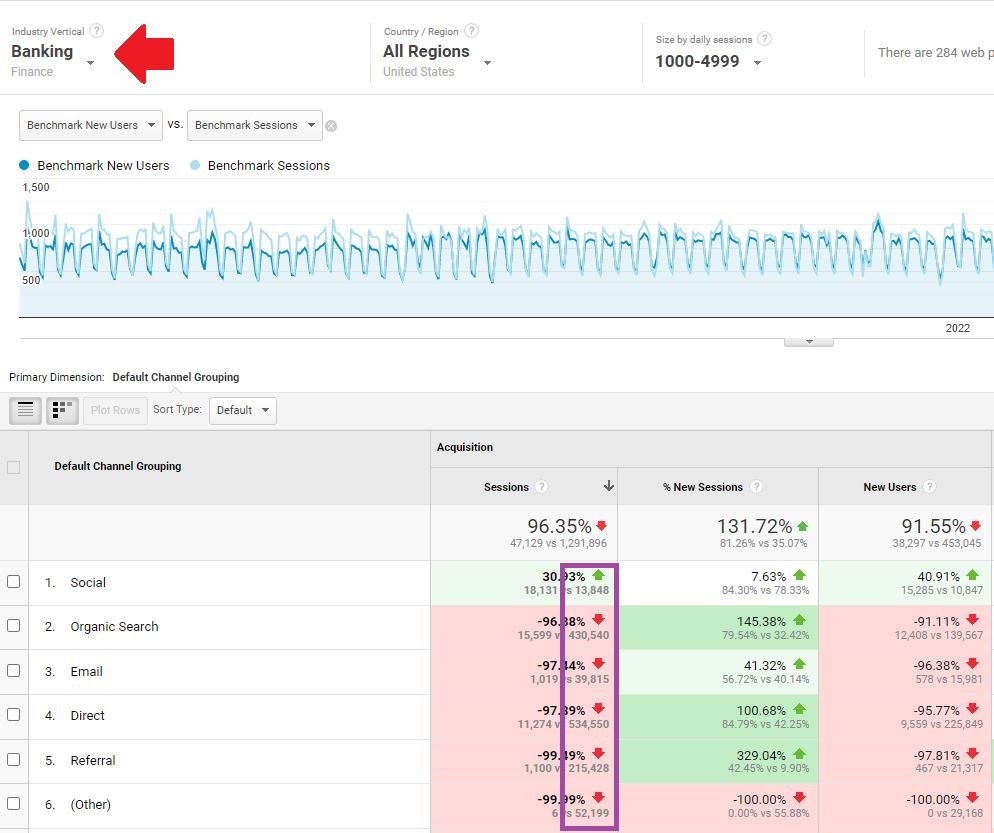Viewport: 994px width, 833px height.
Task: Switch to the pivot grid view icon
Action: coord(62,410)
